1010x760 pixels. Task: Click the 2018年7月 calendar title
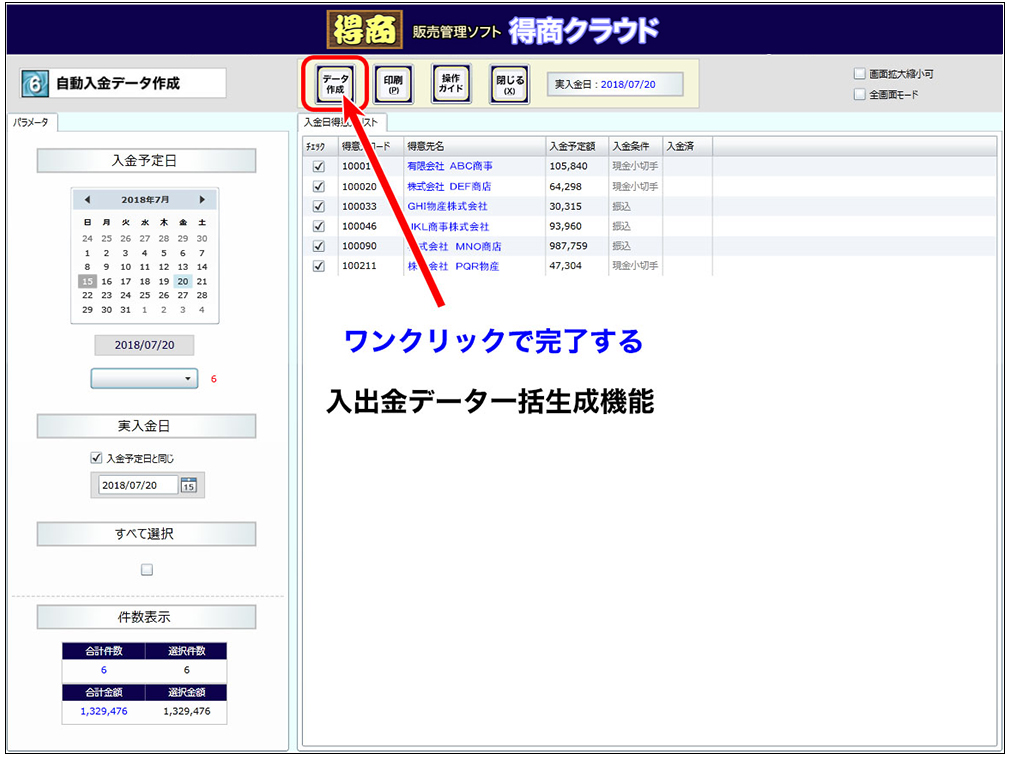tap(145, 200)
